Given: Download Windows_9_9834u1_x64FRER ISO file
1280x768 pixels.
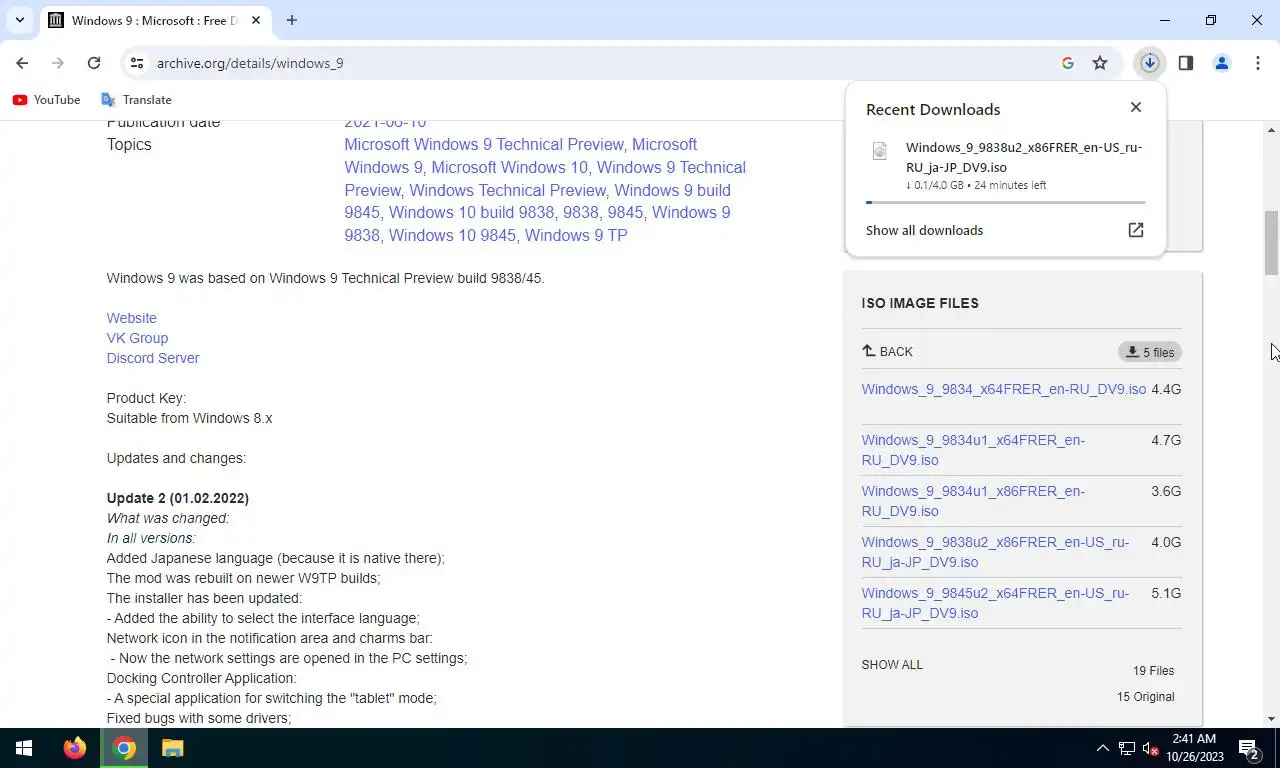Looking at the screenshot, I should pyautogui.click(x=973, y=450).
